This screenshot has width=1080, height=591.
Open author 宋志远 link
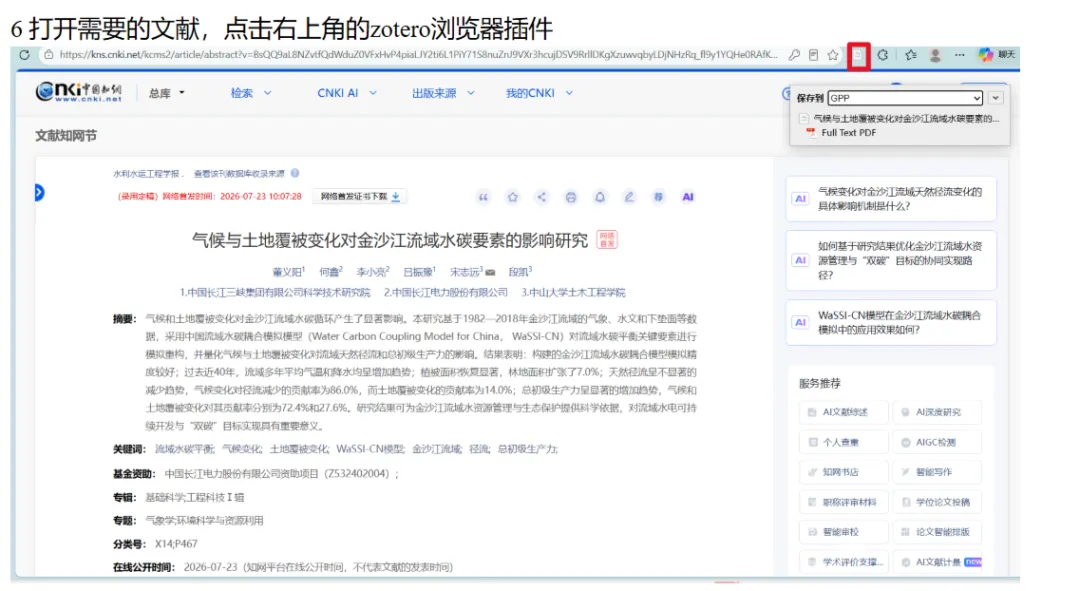pyautogui.click(x=465, y=272)
